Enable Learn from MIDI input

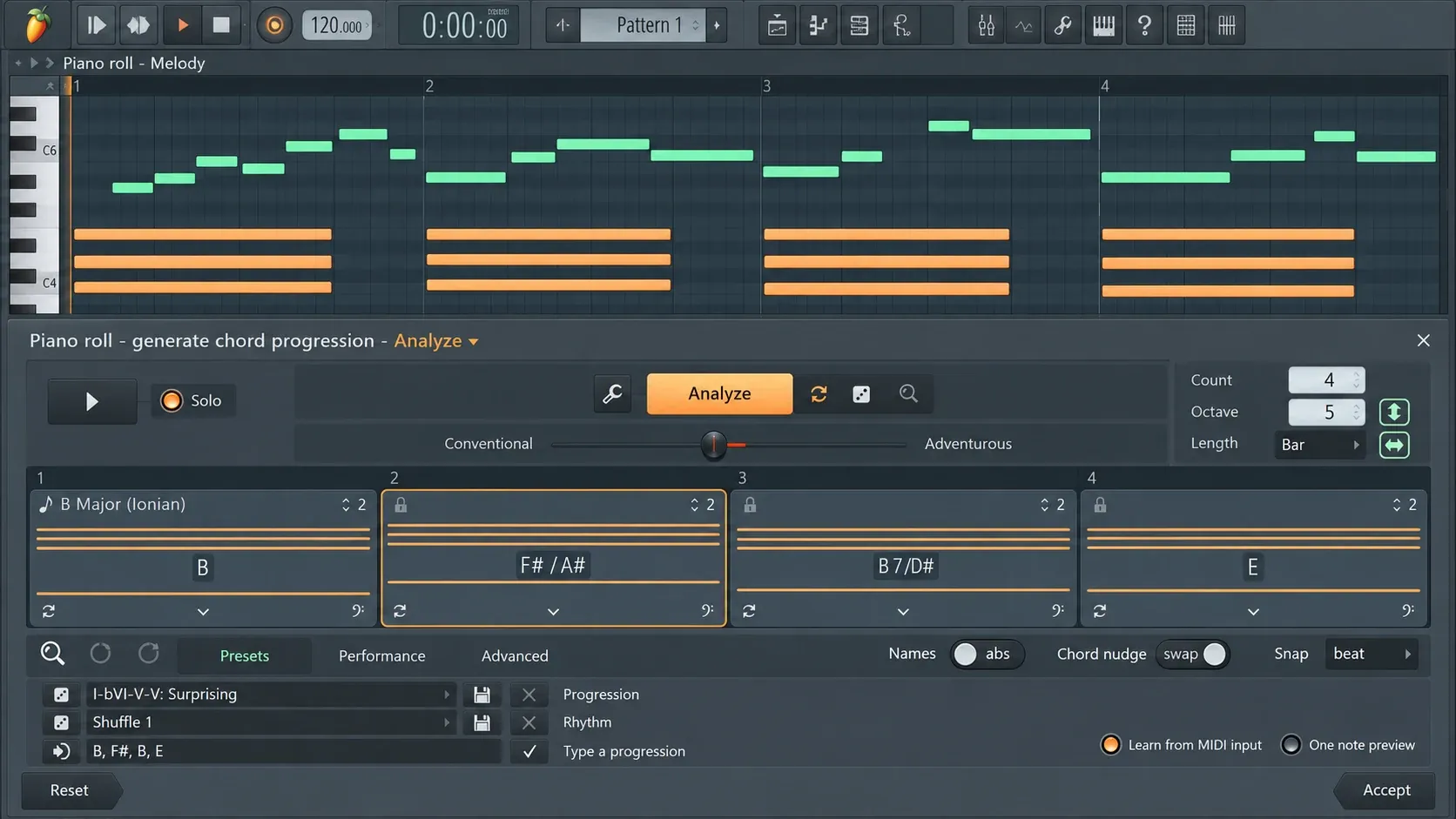tap(1182, 745)
